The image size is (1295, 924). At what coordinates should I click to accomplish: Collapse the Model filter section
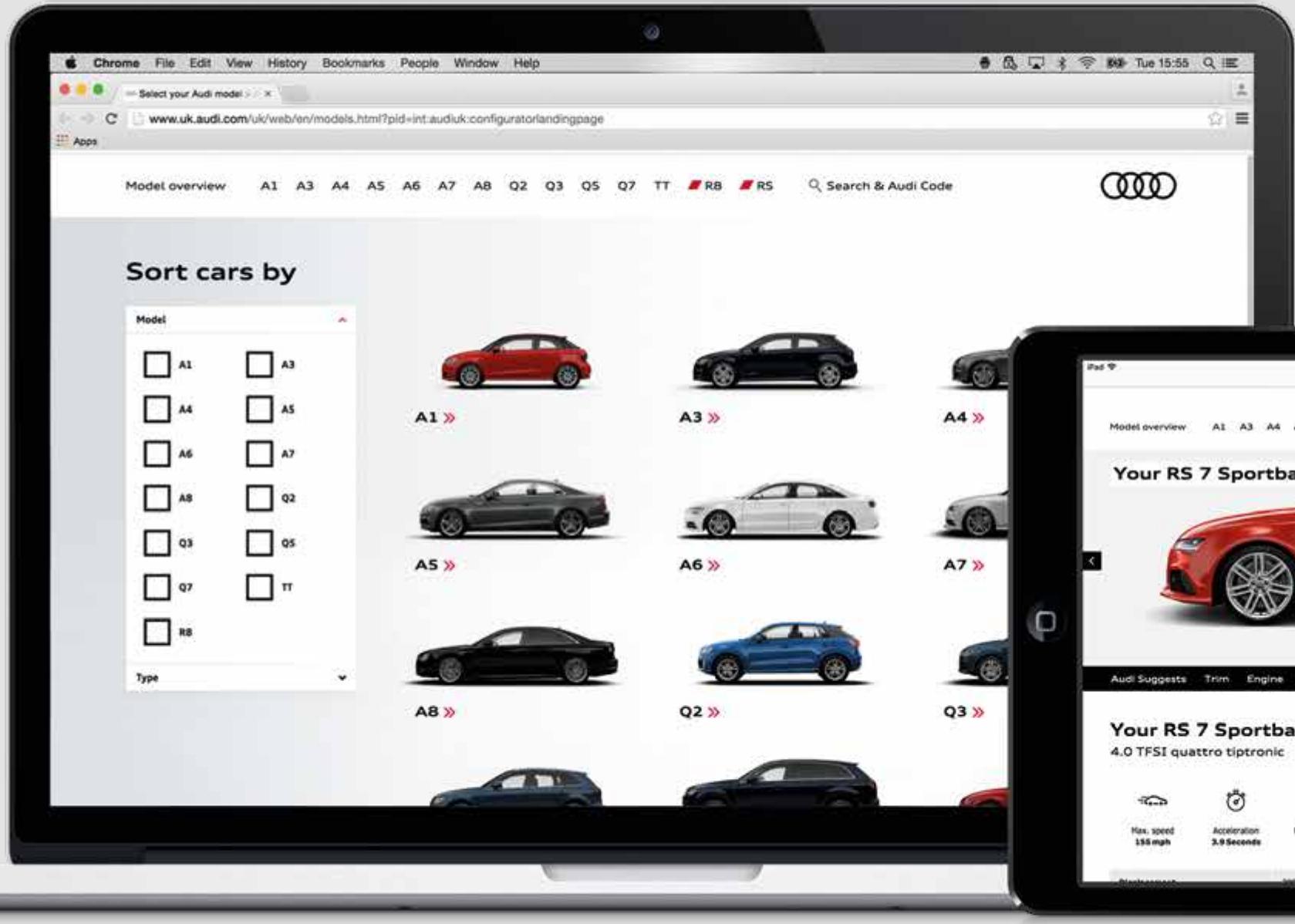click(342, 319)
